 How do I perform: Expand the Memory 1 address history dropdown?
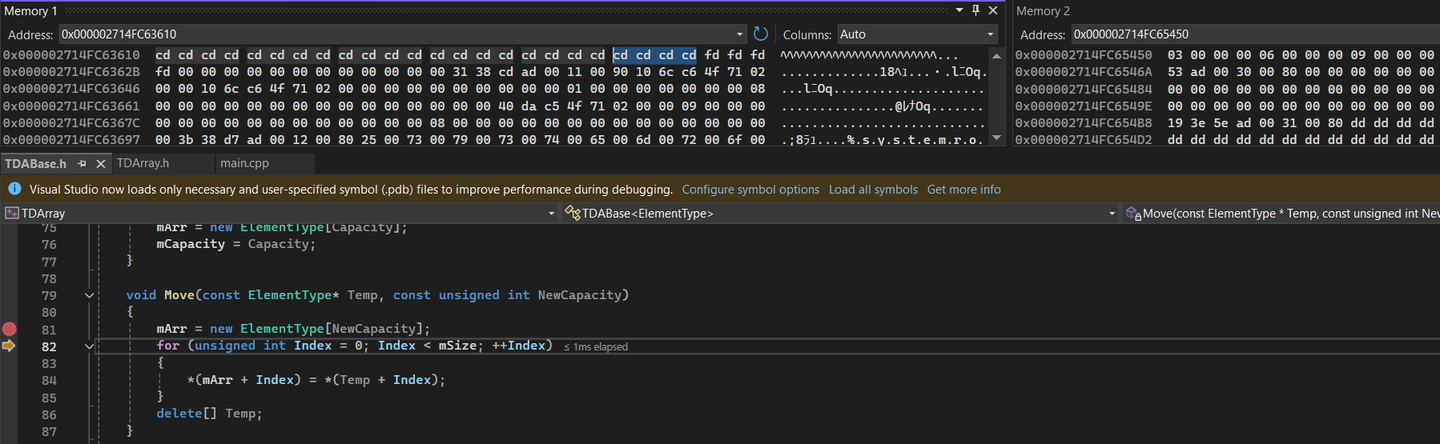[x=739, y=34]
